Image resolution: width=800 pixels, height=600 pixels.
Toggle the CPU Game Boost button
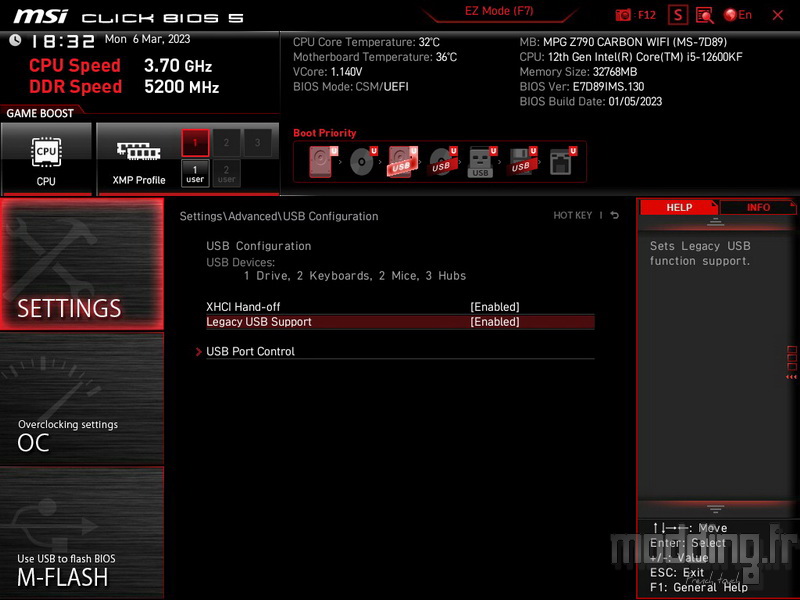(x=46, y=158)
